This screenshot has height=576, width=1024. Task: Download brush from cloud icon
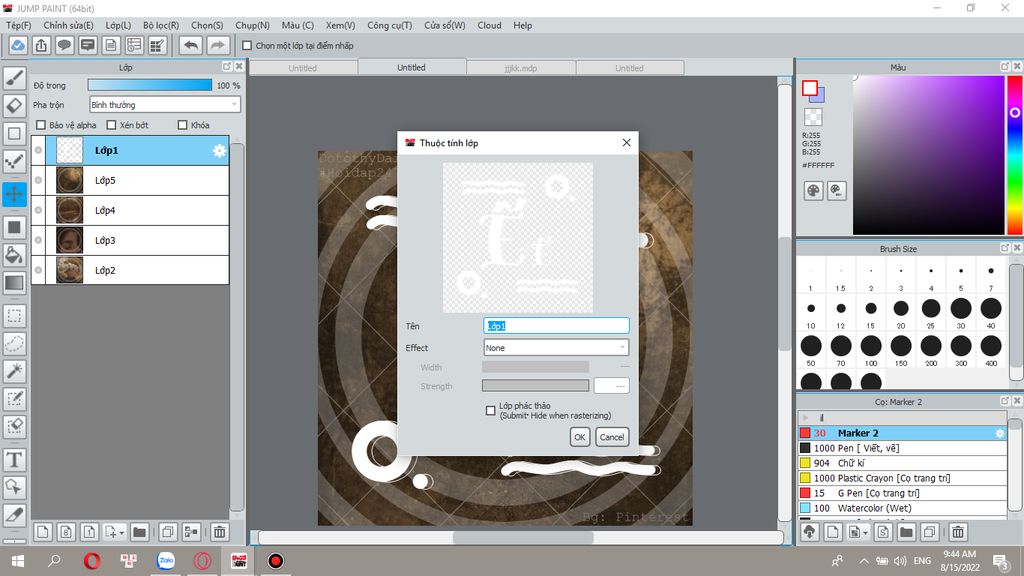[x=810, y=532]
